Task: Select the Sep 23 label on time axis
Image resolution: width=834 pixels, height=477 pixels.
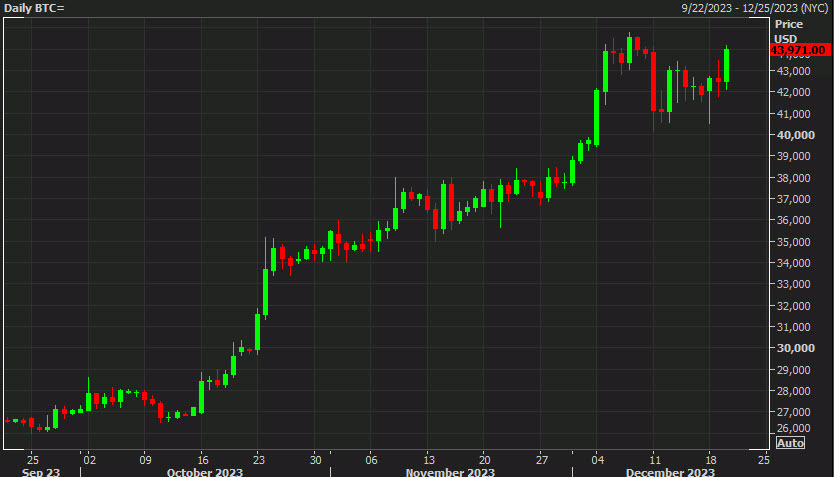Action: click(x=40, y=472)
